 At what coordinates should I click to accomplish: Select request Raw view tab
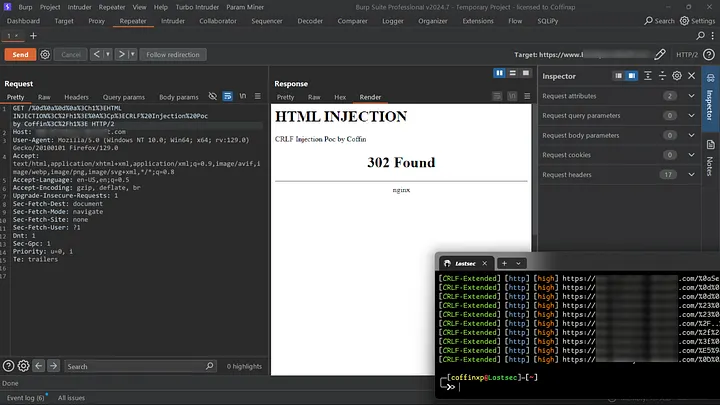pyautogui.click(x=44, y=97)
